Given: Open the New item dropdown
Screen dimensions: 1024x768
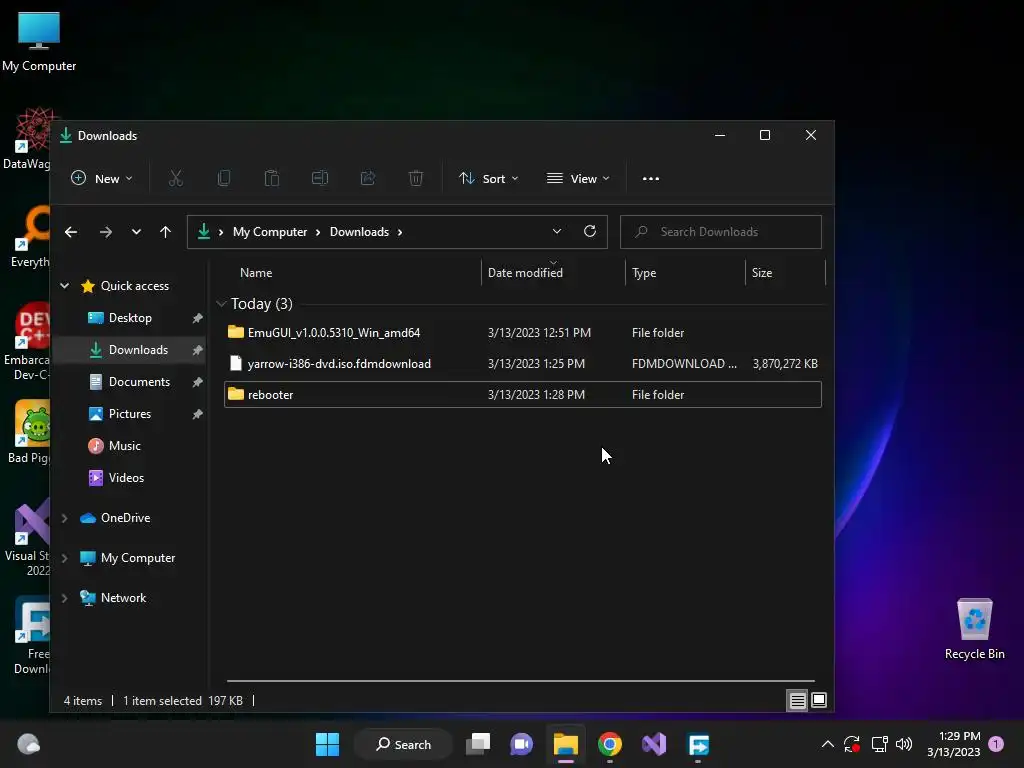Looking at the screenshot, I should (x=101, y=178).
